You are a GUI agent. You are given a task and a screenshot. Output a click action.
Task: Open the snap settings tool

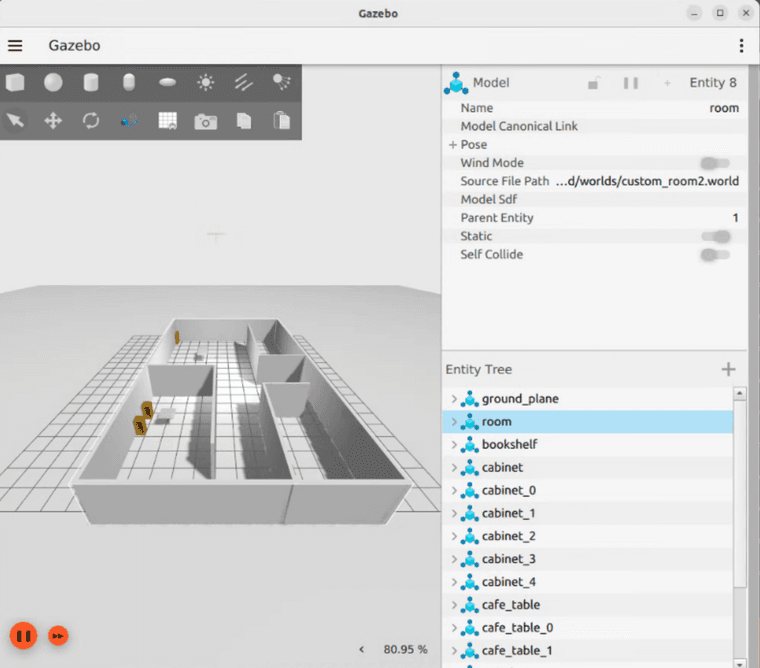tap(129, 120)
